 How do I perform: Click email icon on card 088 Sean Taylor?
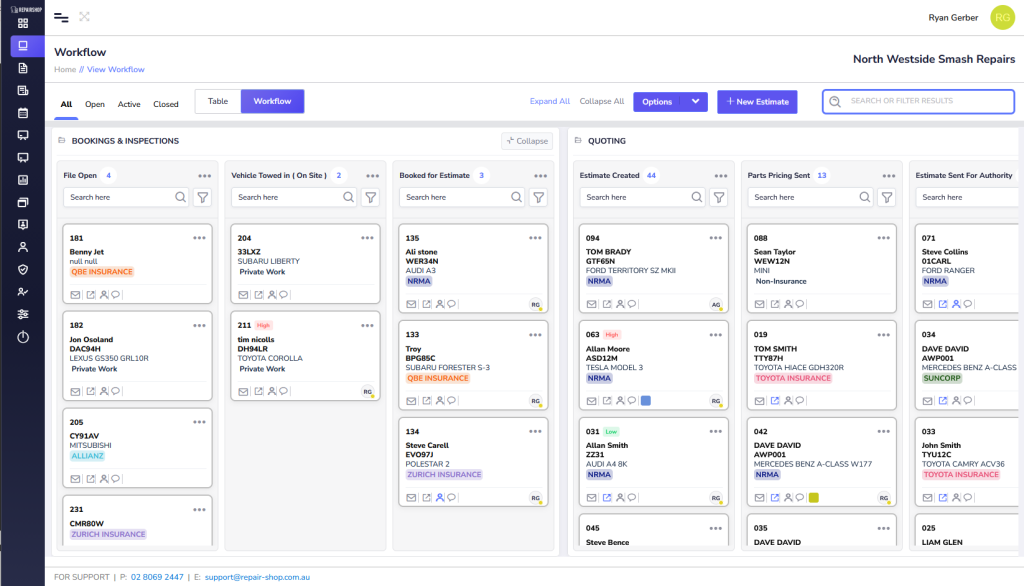(x=760, y=304)
